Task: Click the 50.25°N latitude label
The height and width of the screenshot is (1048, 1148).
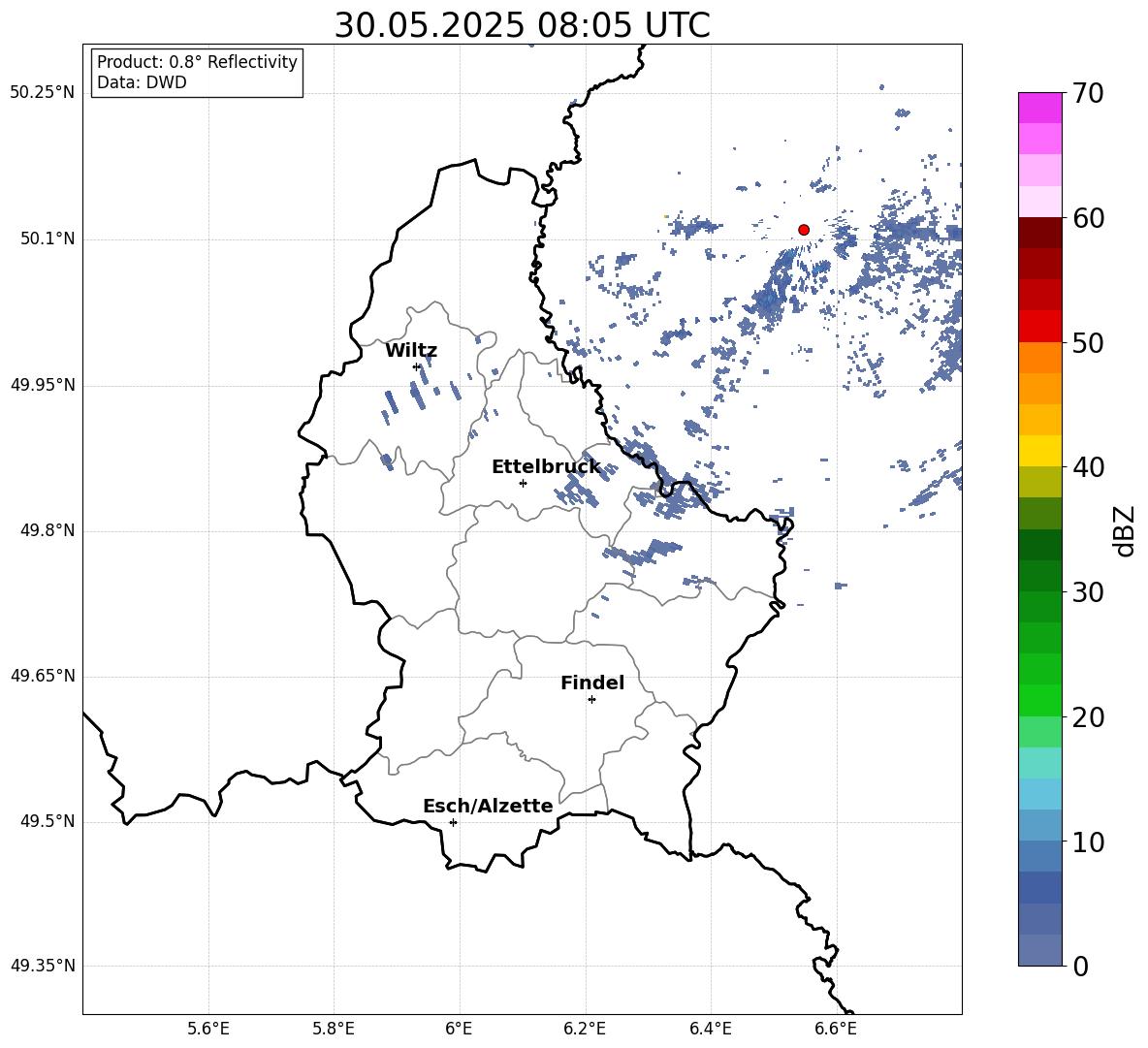Action: (x=43, y=93)
